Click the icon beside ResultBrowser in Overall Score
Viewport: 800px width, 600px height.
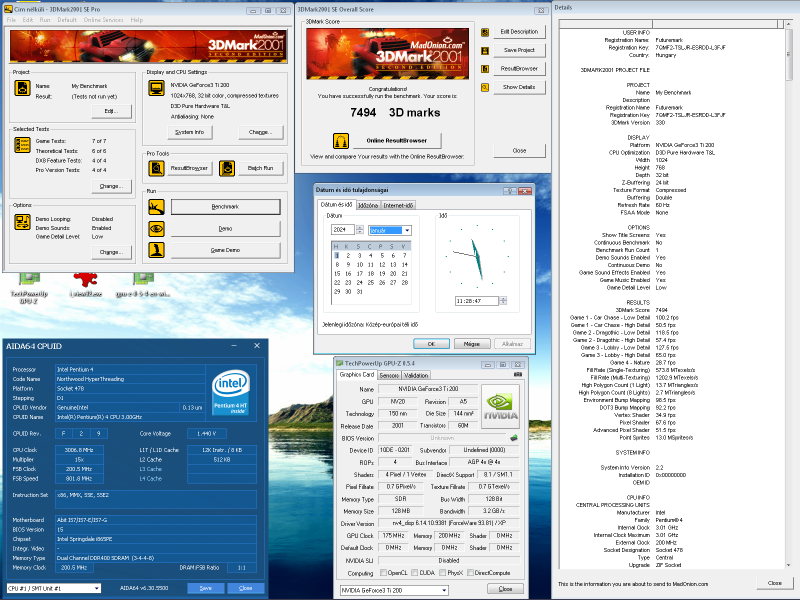coord(485,69)
